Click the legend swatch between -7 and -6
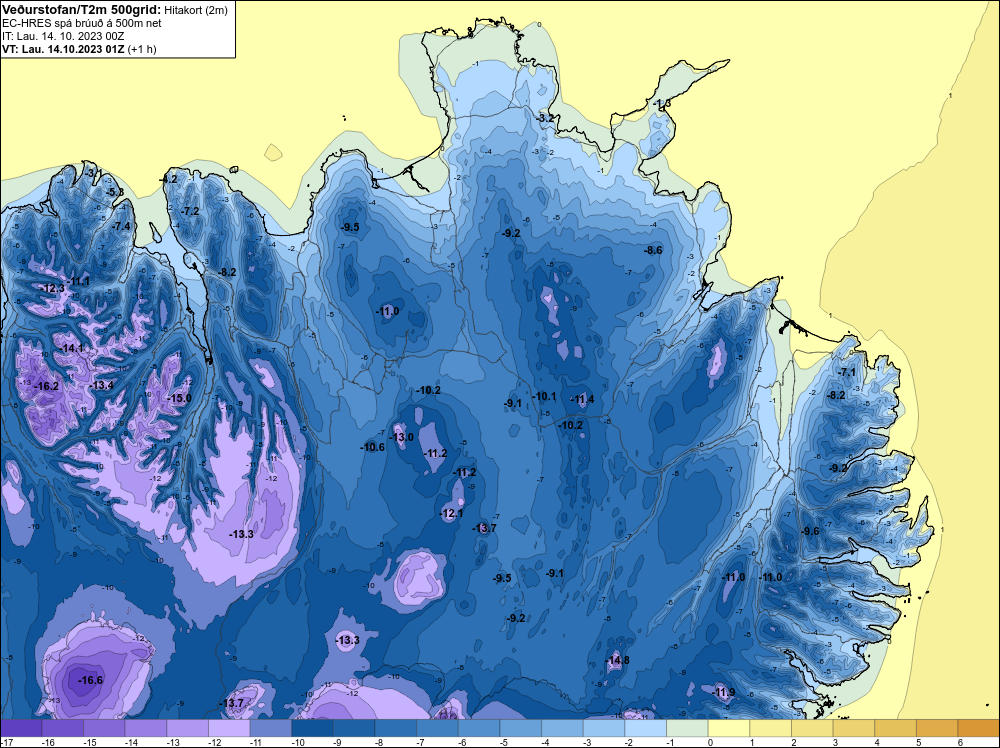1000x748 pixels. click(x=438, y=728)
